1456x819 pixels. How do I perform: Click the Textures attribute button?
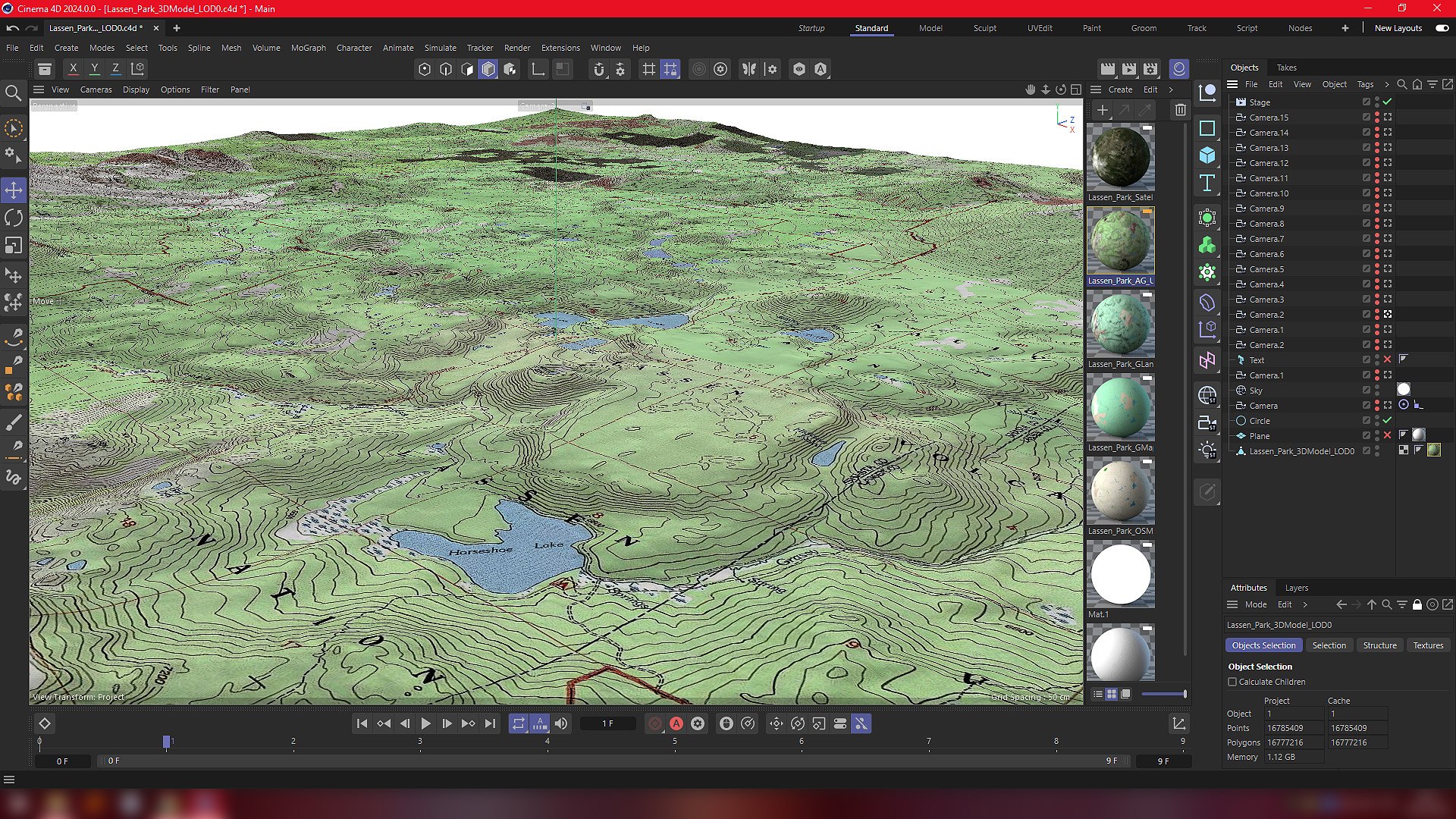click(x=1428, y=645)
